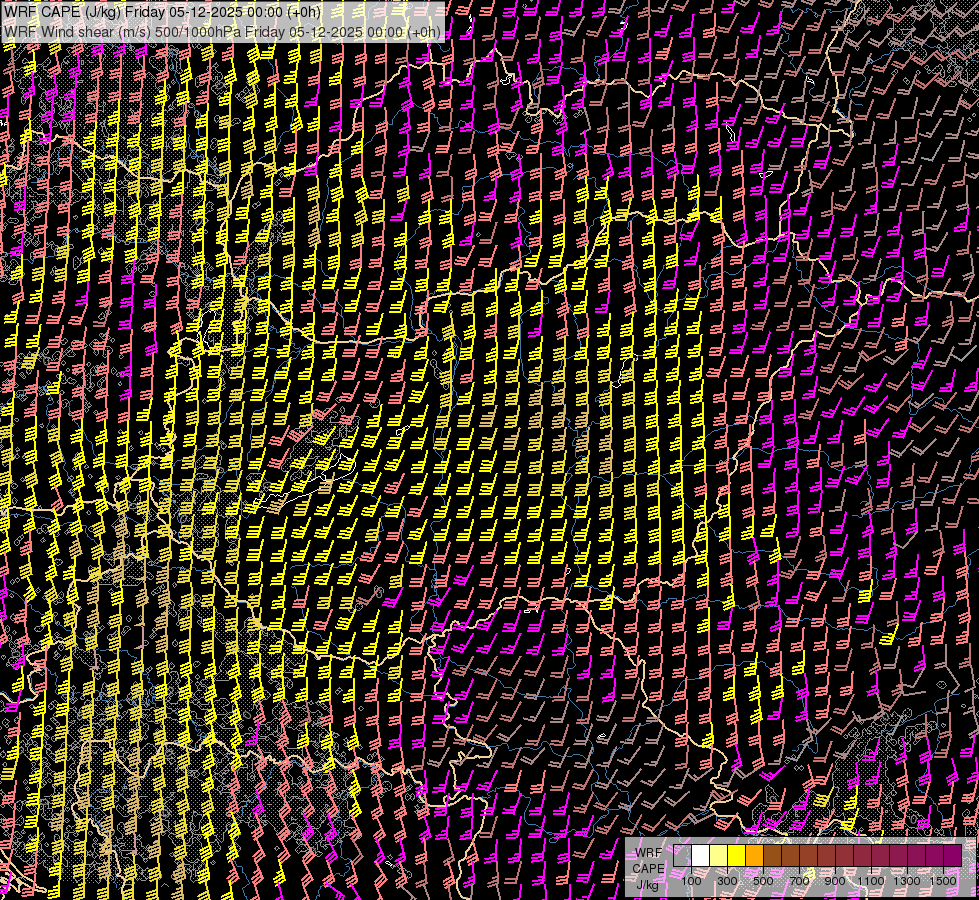Click the 'J/kg' unit label in legend

point(647,885)
